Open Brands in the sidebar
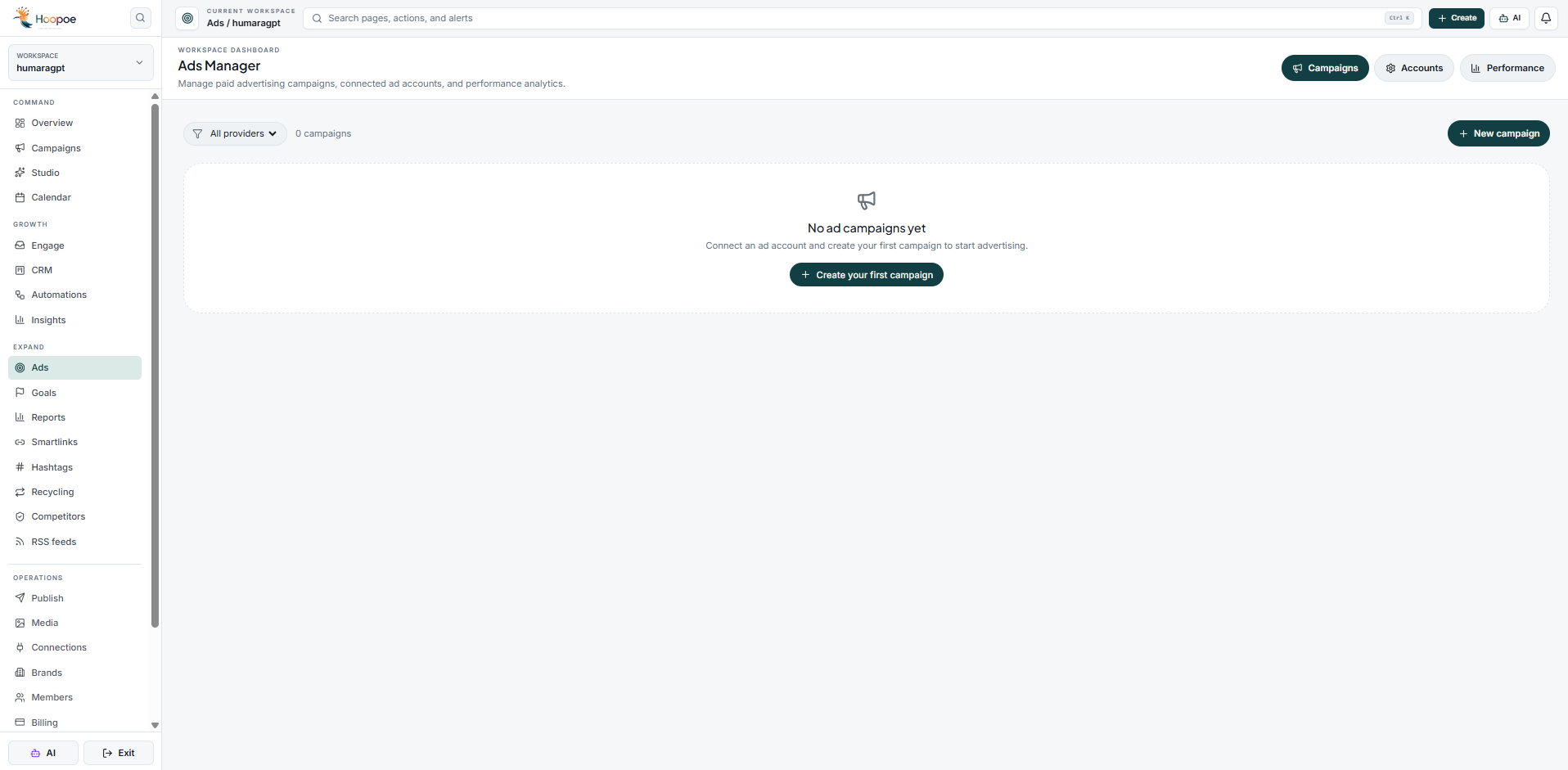The height and width of the screenshot is (770, 1568). coord(74,673)
